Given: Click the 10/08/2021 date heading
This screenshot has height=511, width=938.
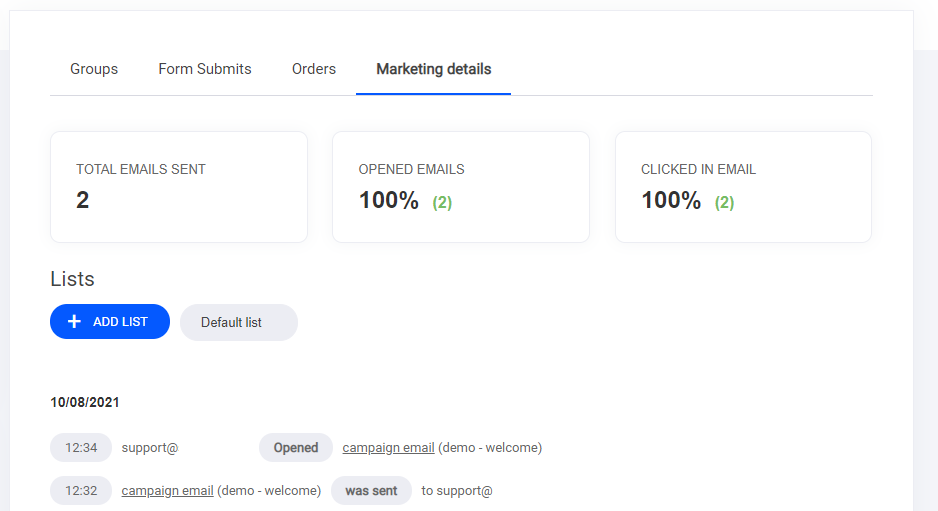Looking at the screenshot, I should tap(85, 403).
